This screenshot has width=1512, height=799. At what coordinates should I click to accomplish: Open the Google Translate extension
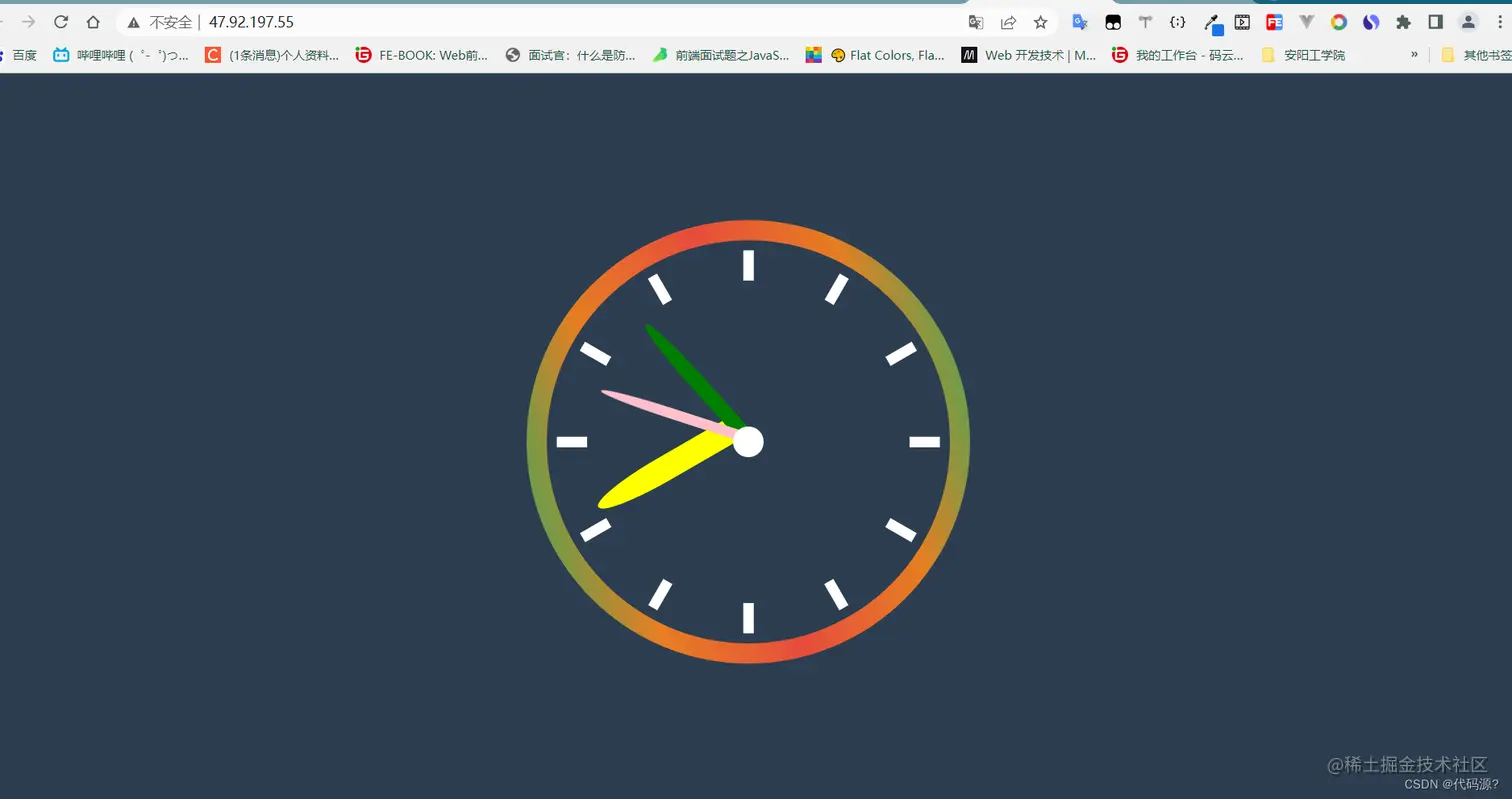tap(1080, 22)
